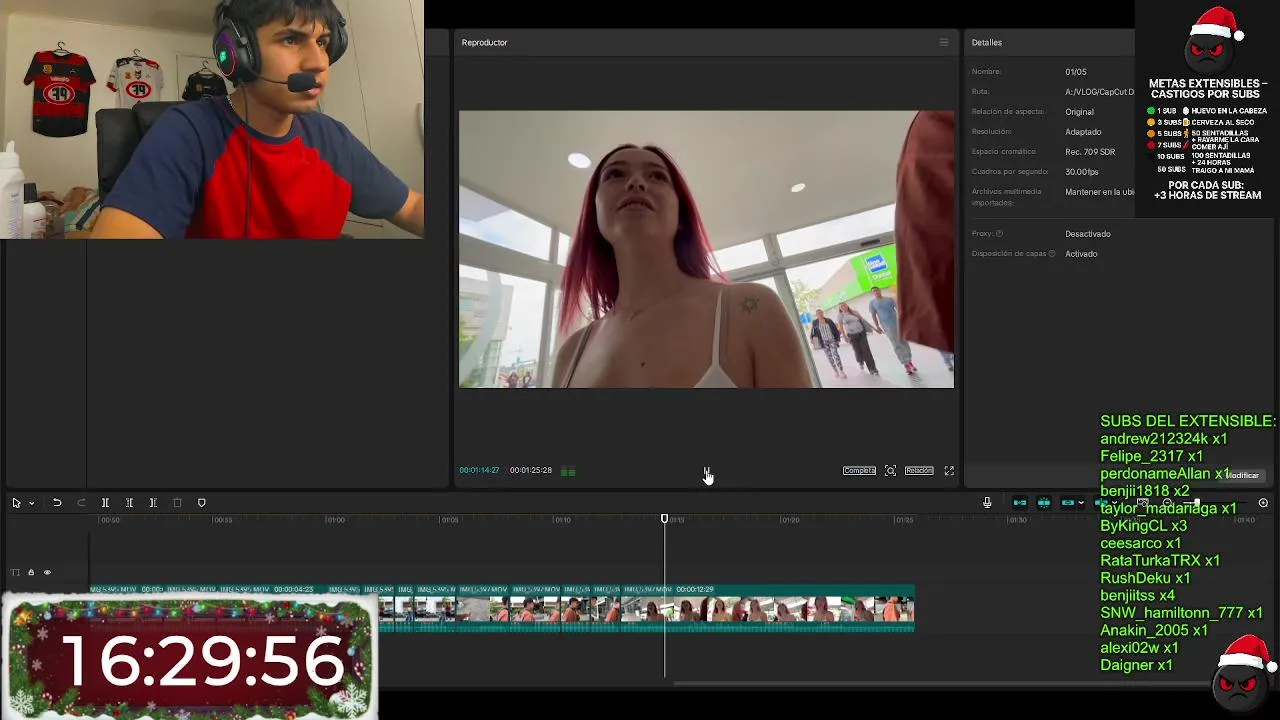Viewport: 1280px width, 720px height.
Task: Click the total duration 00:01:25:28
Action: [x=531, y=471]
